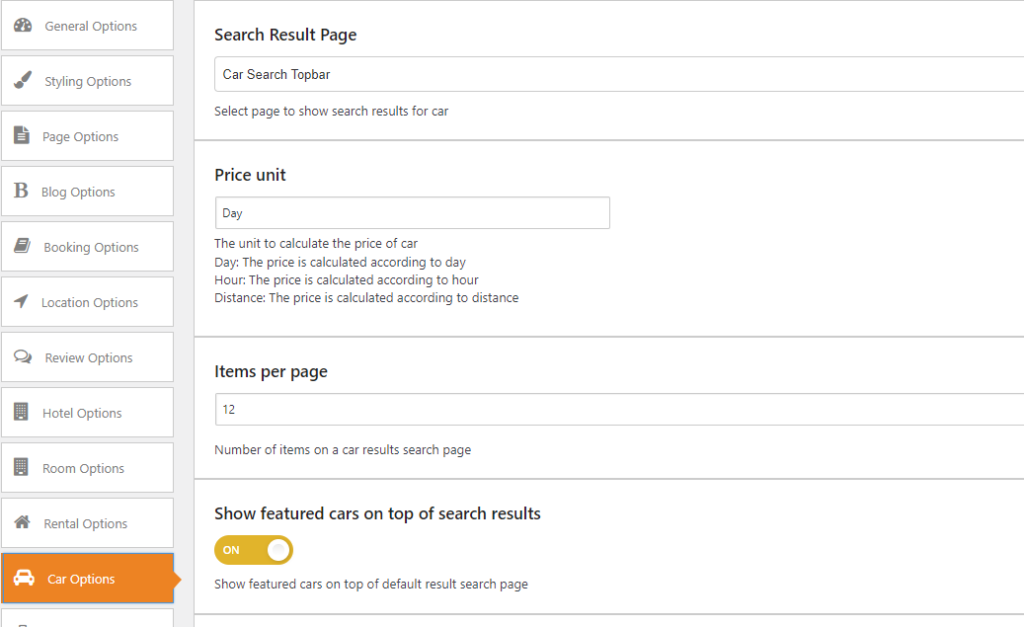This screenshot has width=1024, height=627.
Task: Click the Styling Options paintbrush icon
Action: (22, 81)
